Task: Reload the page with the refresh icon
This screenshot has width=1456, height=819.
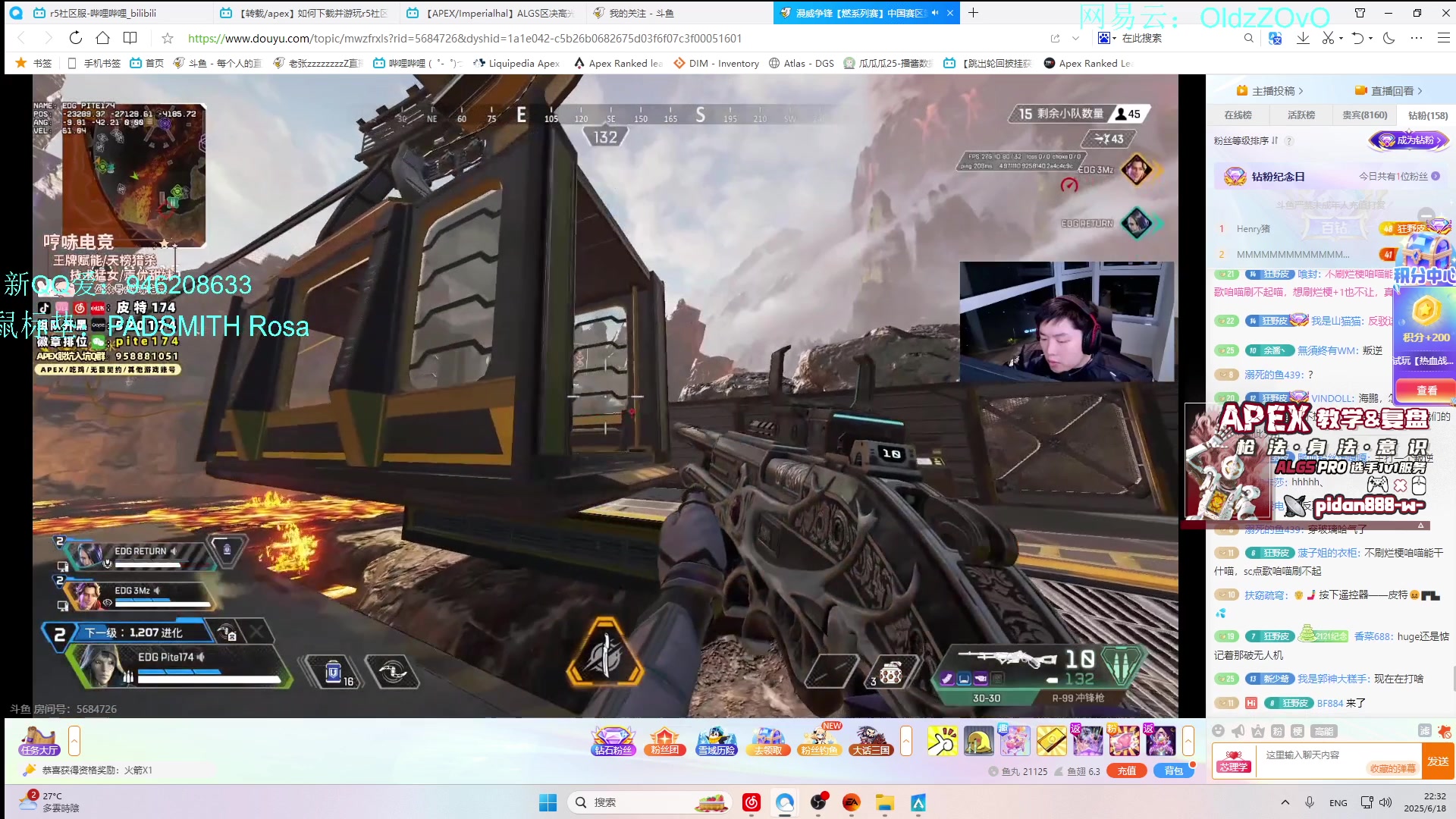Action: tap(75, 38)
